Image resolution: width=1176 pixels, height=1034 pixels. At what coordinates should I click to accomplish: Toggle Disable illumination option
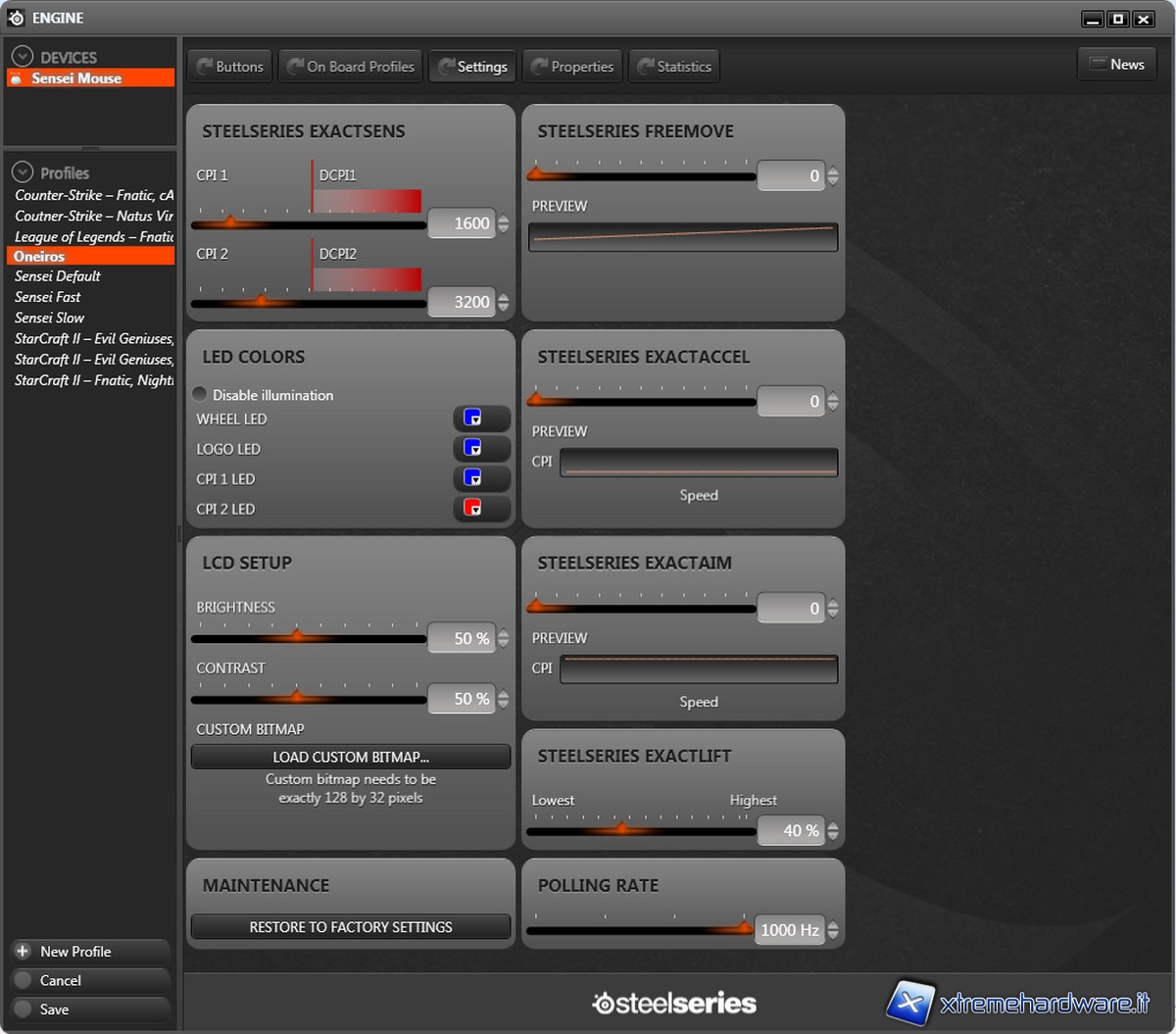pos(200,395)
